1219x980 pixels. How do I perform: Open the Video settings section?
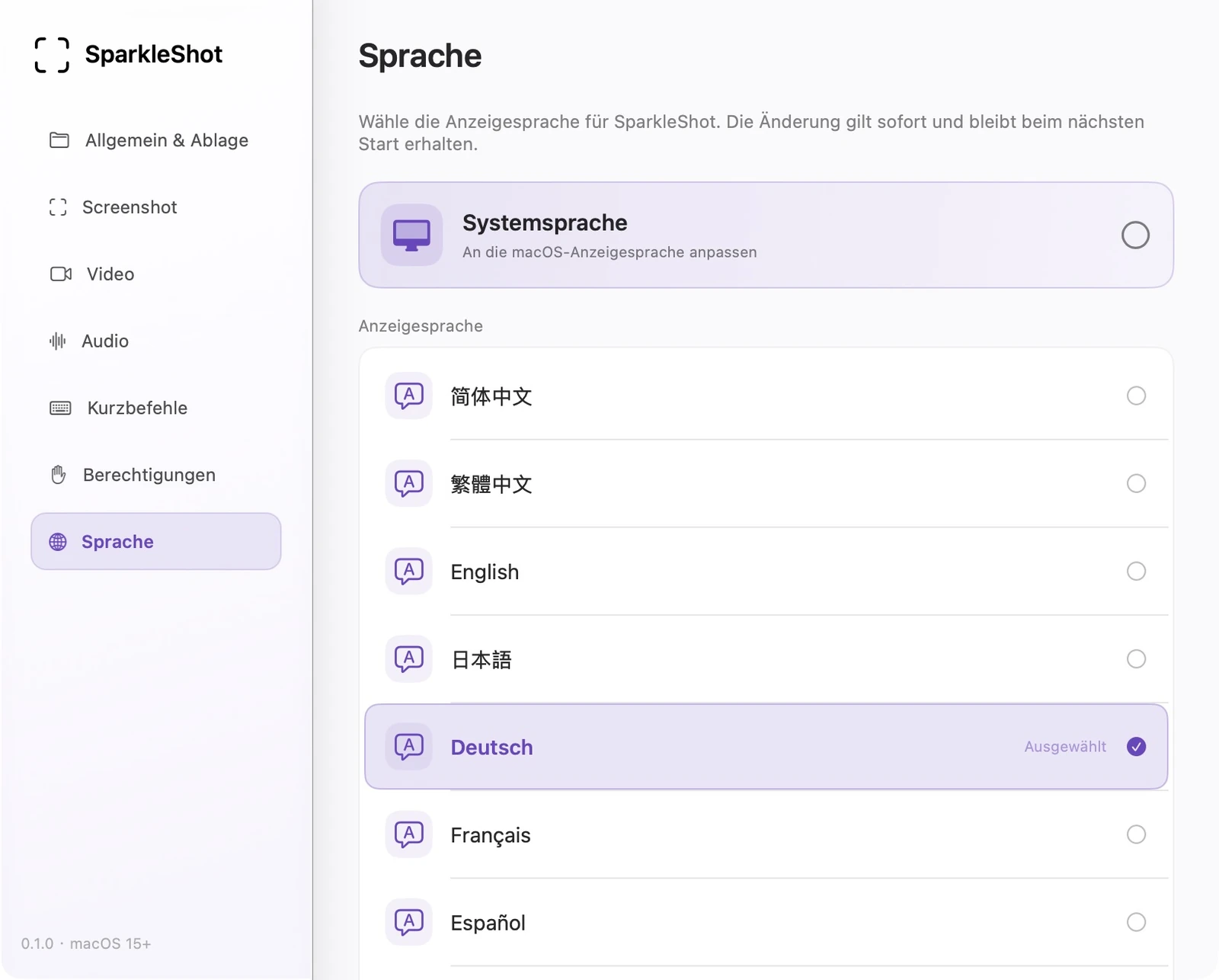coord(156,274)
